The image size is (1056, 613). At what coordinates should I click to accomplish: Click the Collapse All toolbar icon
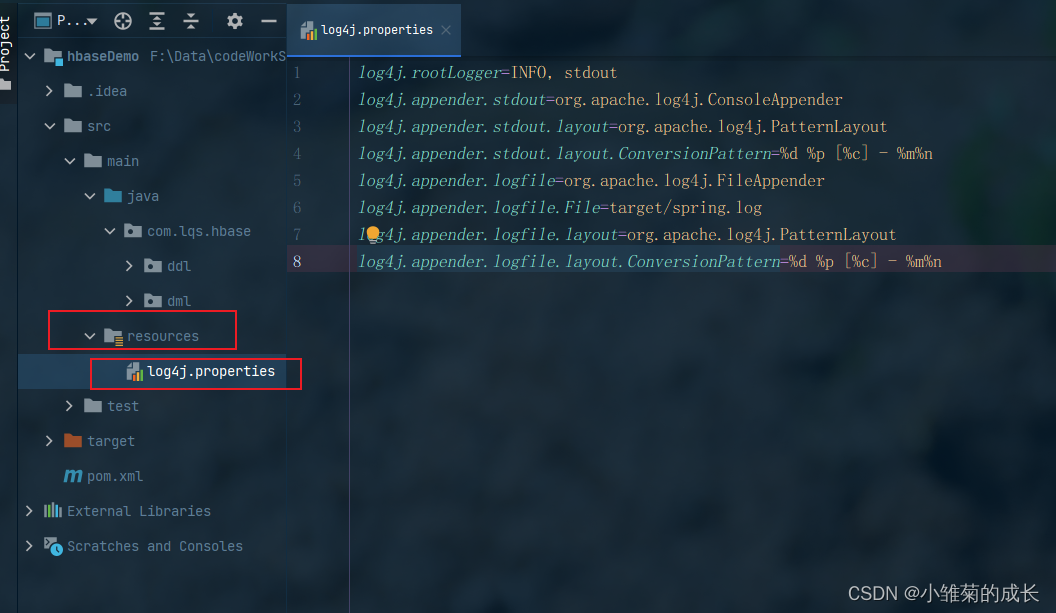[191, 21]
